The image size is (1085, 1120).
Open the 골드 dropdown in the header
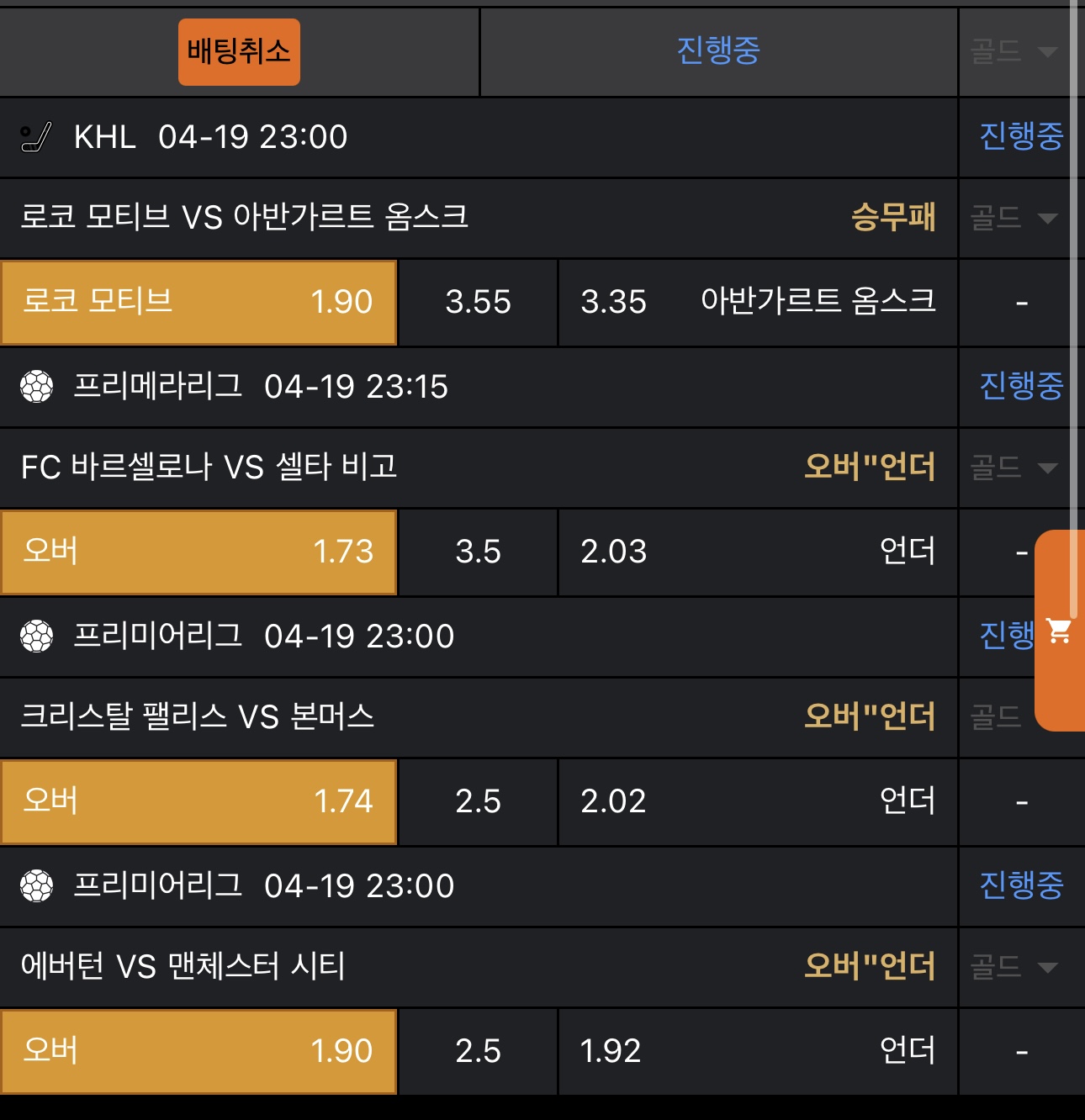pyautogui.click(x=1014, y=52)
